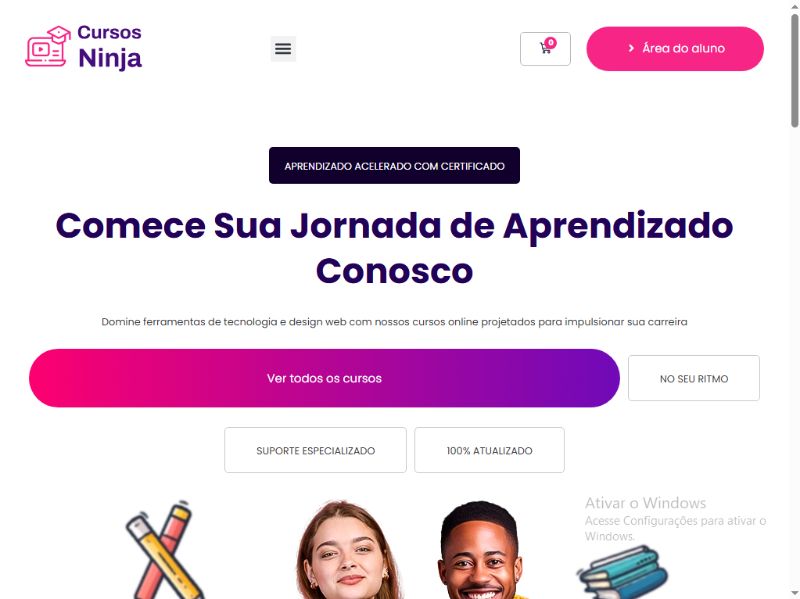Image resolution: width=800 pixels, height=599 pixels.
Task: Open the shopping cart icon
Action: pyautogui.click(x=545, y=49)
